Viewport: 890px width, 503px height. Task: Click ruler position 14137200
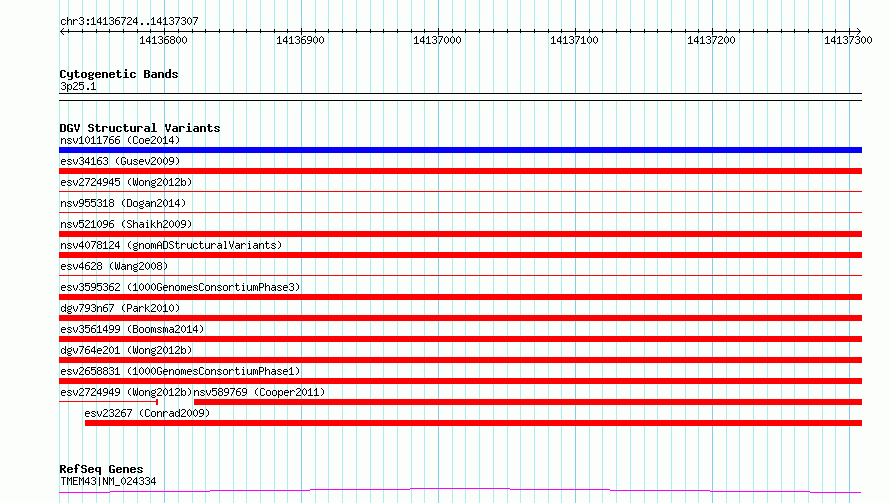(x=711, y=40)
